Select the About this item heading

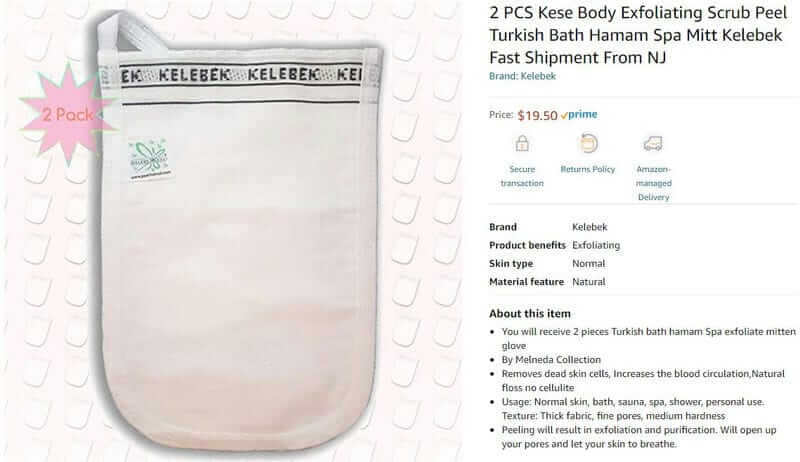(x=530, y=314)
